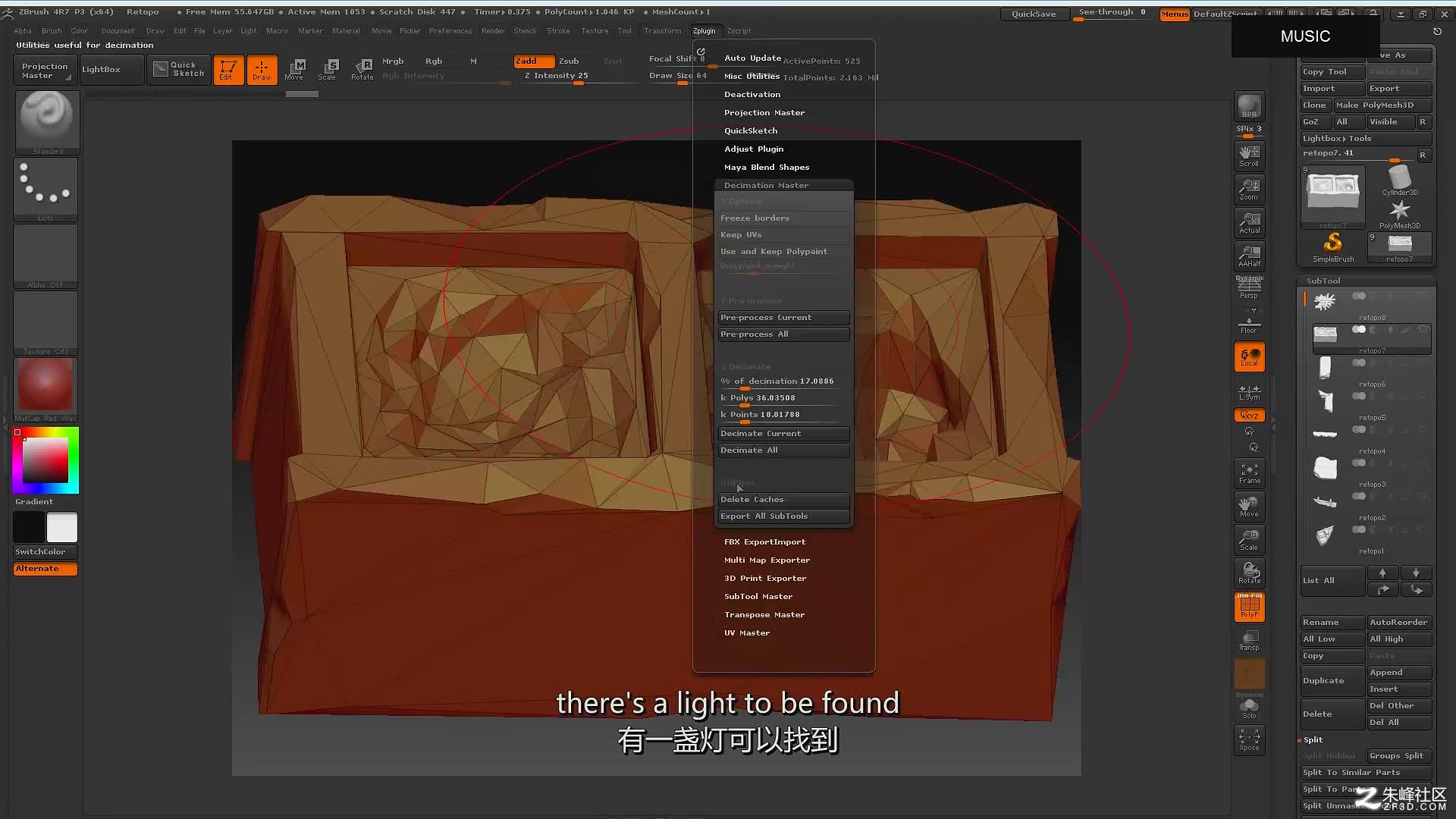Select the Cylinder3D tool
This screenshot has width=1456, height=819.
point(1400,180)
